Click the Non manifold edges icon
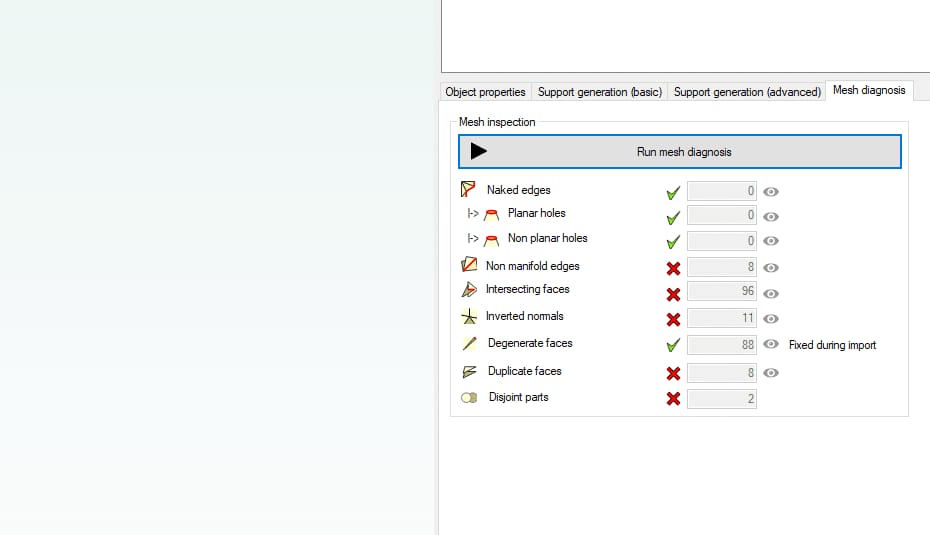Viewport: 930px width, 535px height. pyautogui.click(x=469, y=265)
